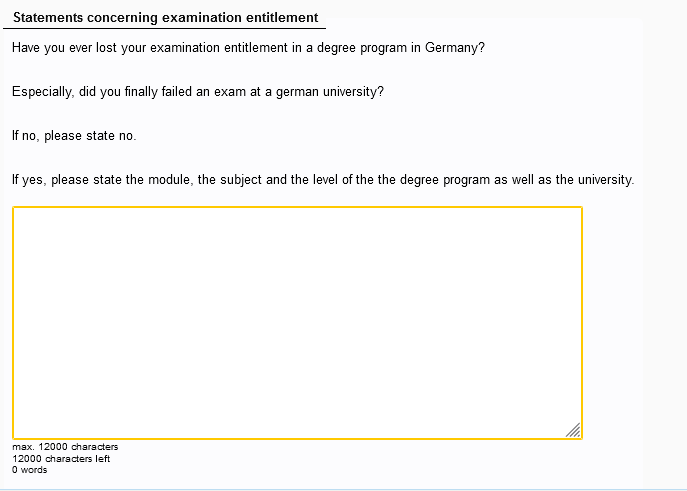Click the '0 words' counter

pos(29,470)
